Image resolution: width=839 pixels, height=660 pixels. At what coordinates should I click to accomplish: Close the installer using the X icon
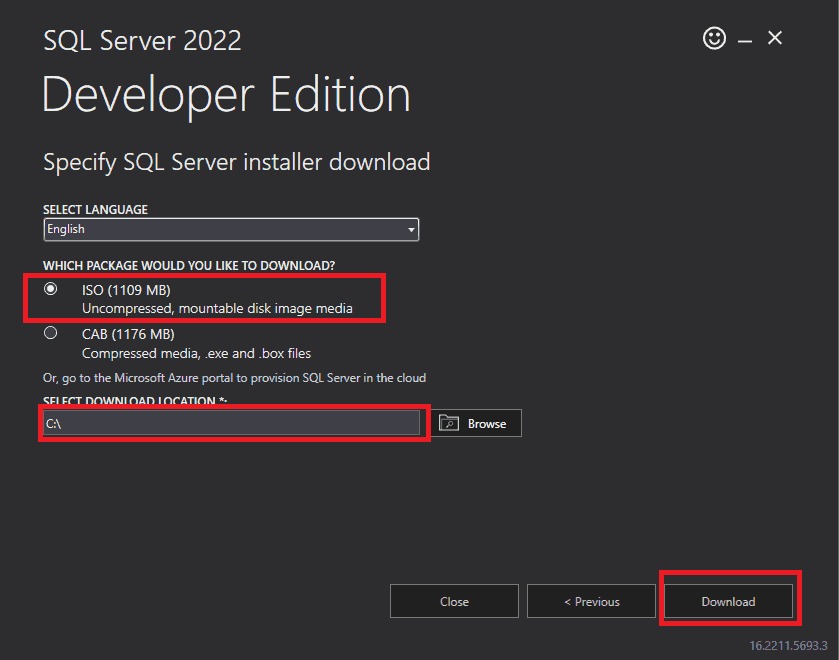pyautogui.click(x=775, y=39)
